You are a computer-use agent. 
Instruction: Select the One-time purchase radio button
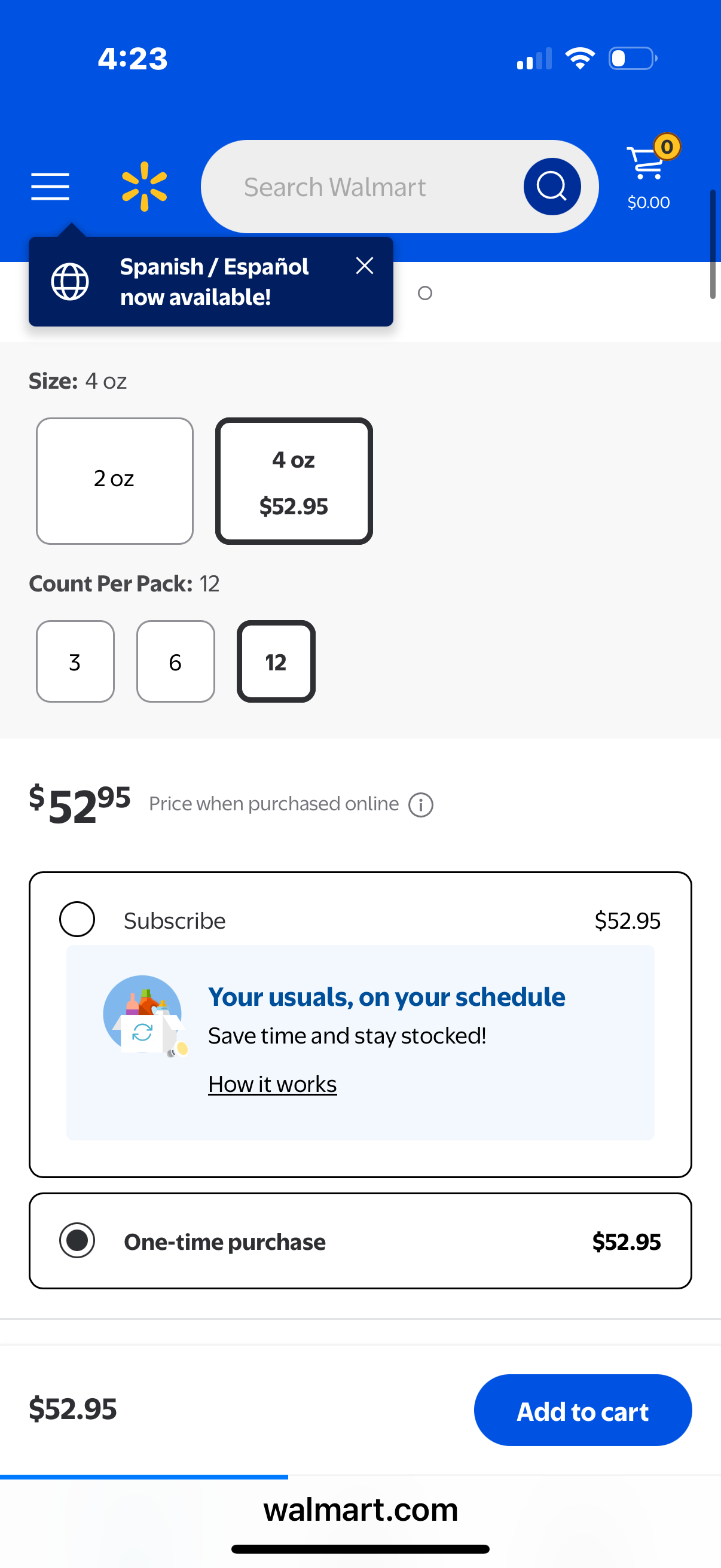pyautogui.click(x=77, y=1240)
